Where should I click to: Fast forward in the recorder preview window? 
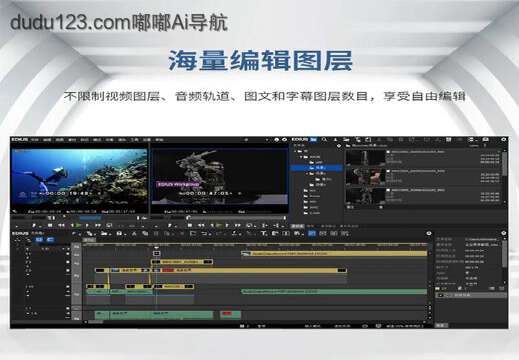tap(238, 226)
